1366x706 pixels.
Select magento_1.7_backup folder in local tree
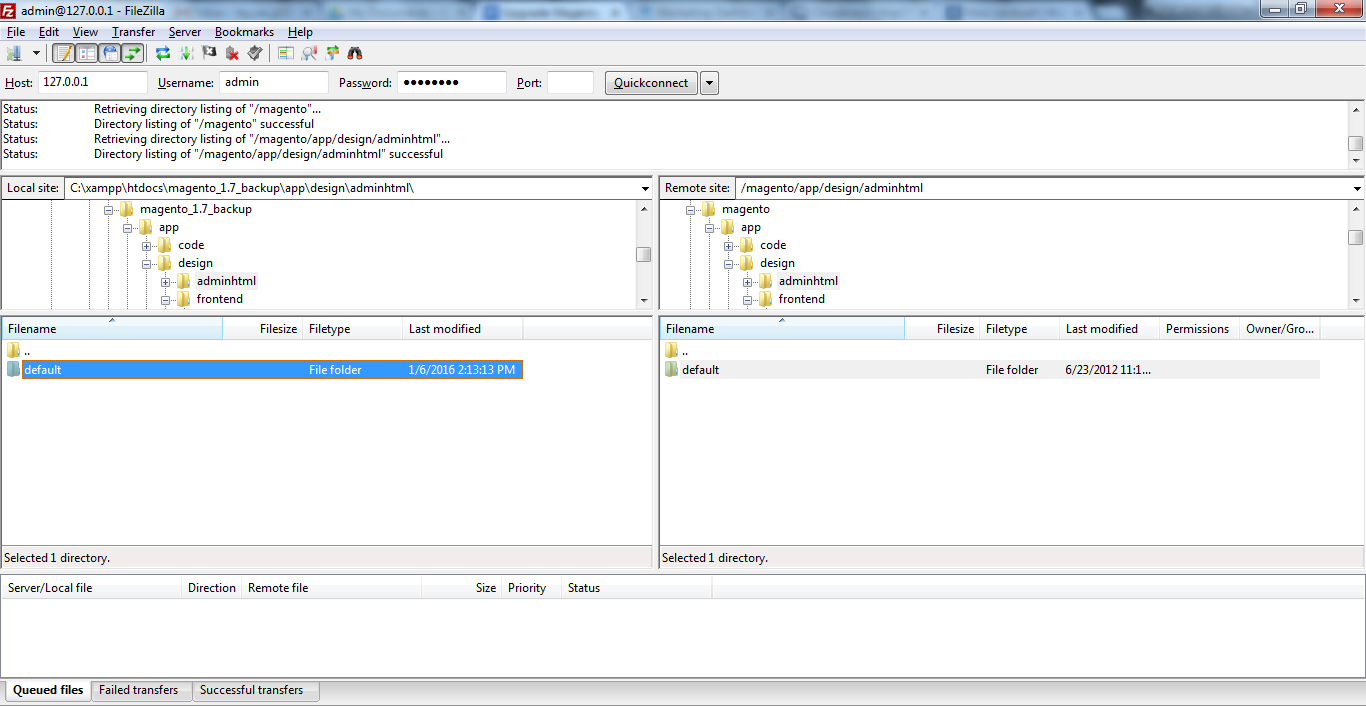(196, 210)
